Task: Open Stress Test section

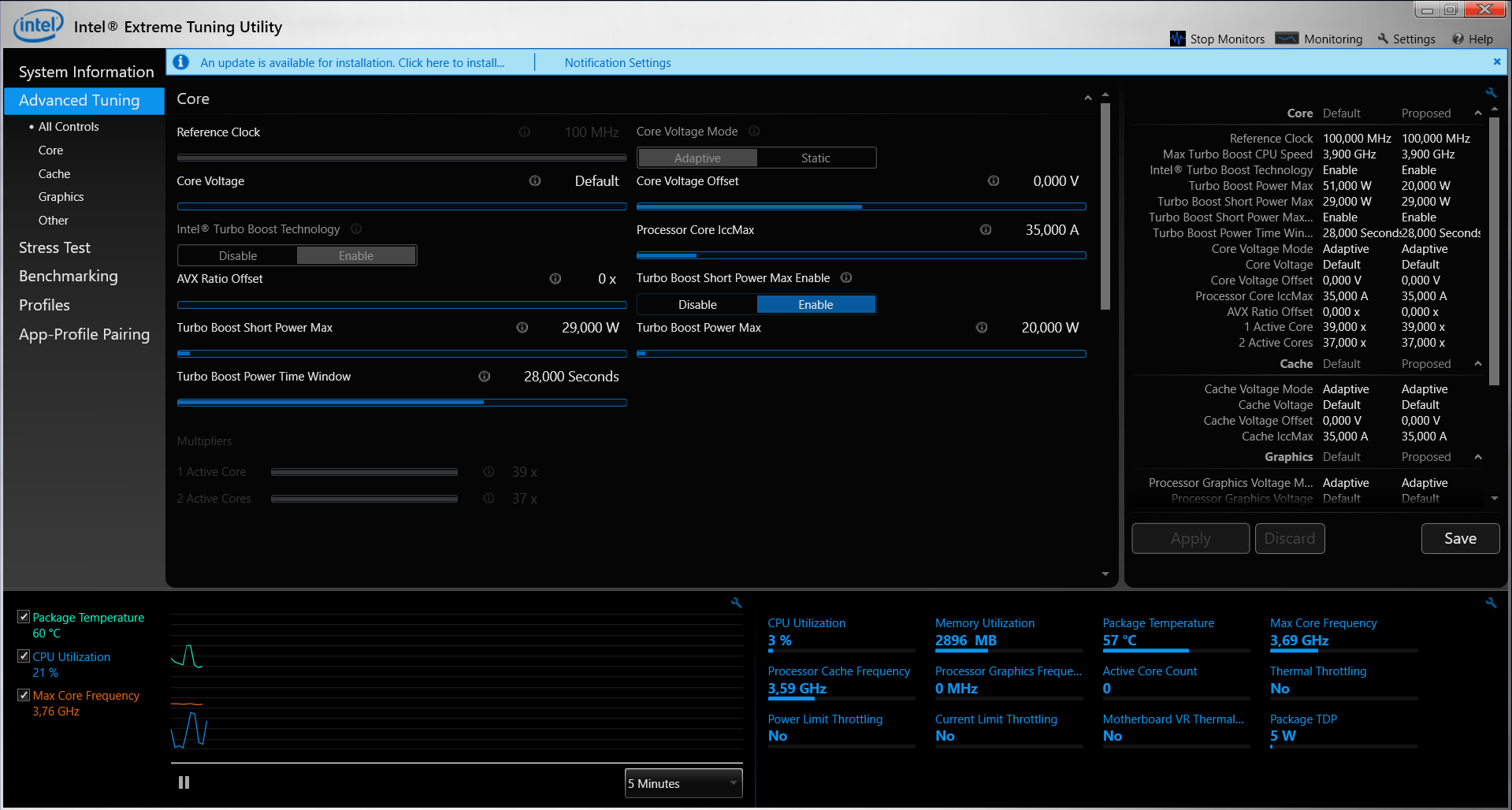Action: pos(54,247)
